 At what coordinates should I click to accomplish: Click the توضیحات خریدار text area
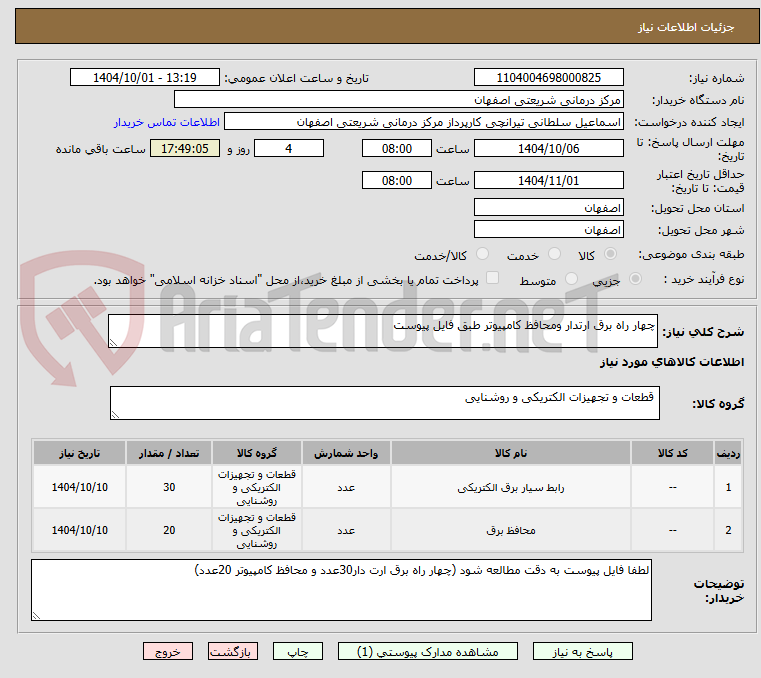pyautogui.click(x=341, y=590)
